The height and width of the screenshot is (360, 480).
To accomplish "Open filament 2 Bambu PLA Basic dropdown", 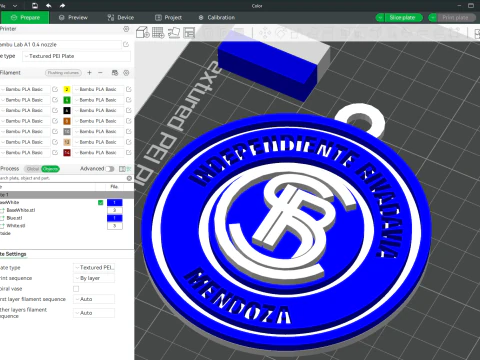I will point(98,89).
